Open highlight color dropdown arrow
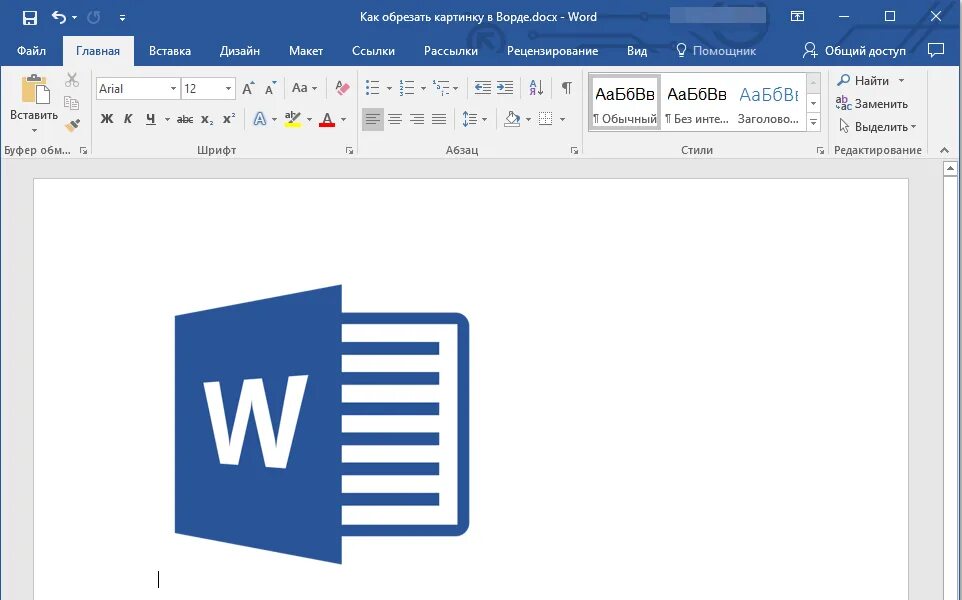Screen dimensions: 962x600 pyautogui.click(x=309, y=120)
